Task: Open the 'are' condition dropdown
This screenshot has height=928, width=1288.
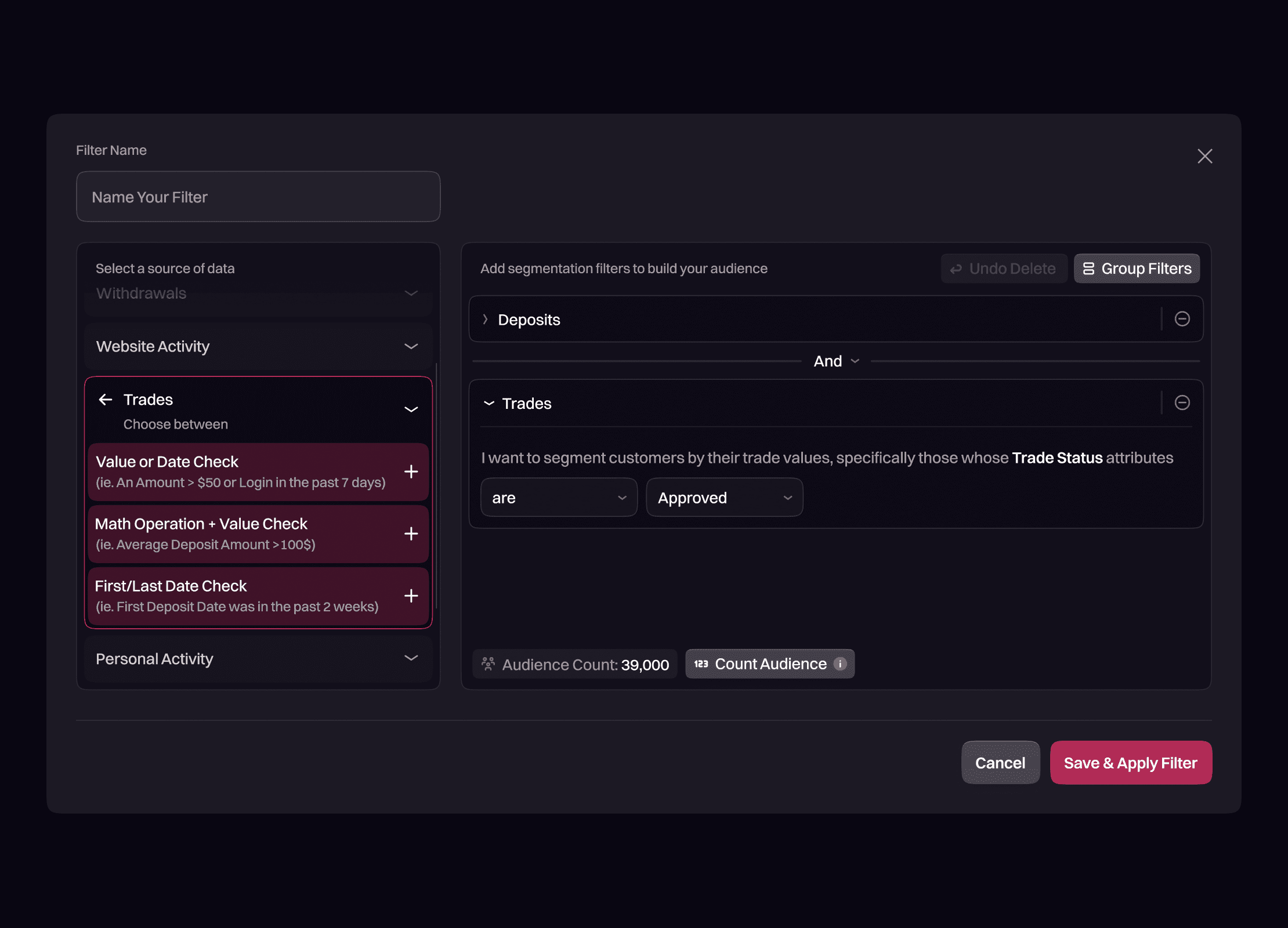Action: click(x=558, y=498)
